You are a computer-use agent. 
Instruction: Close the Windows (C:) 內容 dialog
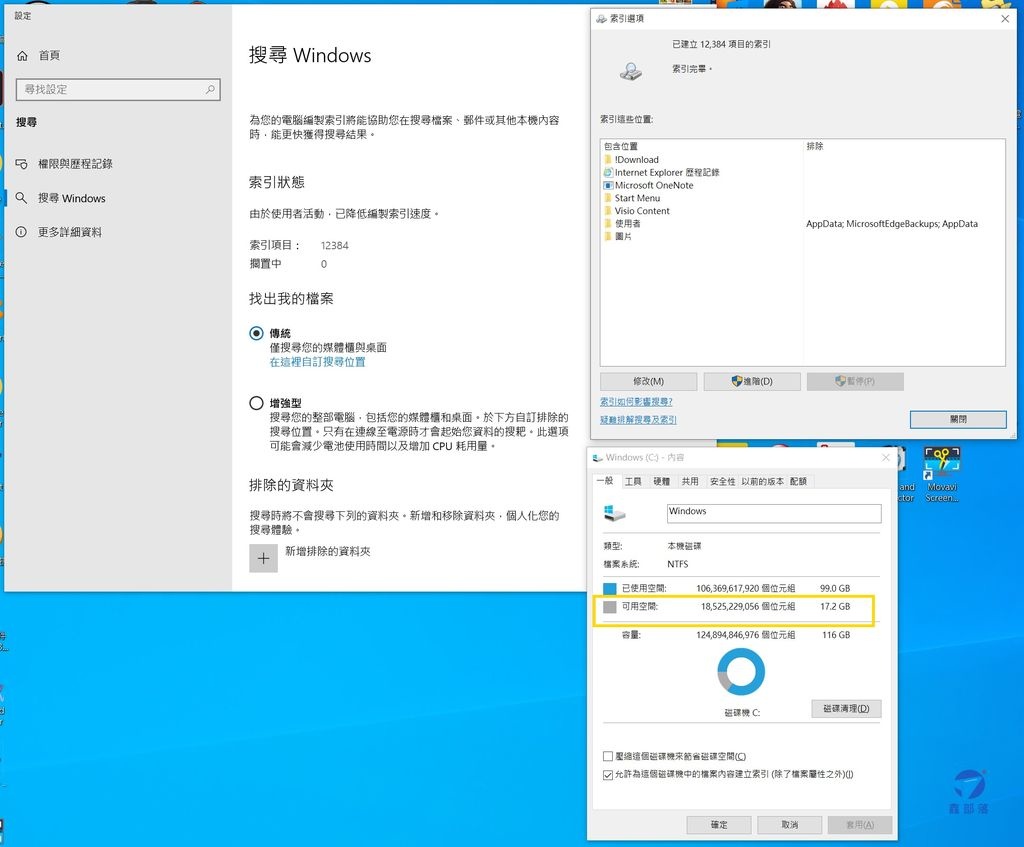pyautogui.click(x=886, y=457)
